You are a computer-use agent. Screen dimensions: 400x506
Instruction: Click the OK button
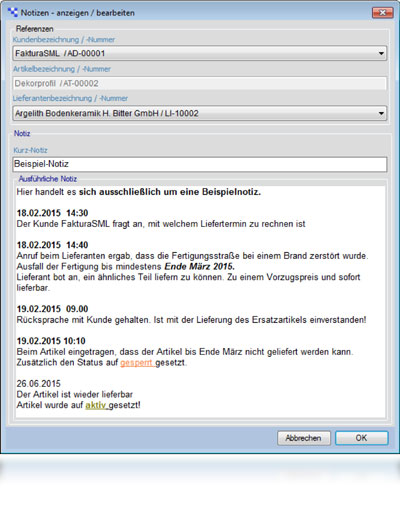coord(362,438)
